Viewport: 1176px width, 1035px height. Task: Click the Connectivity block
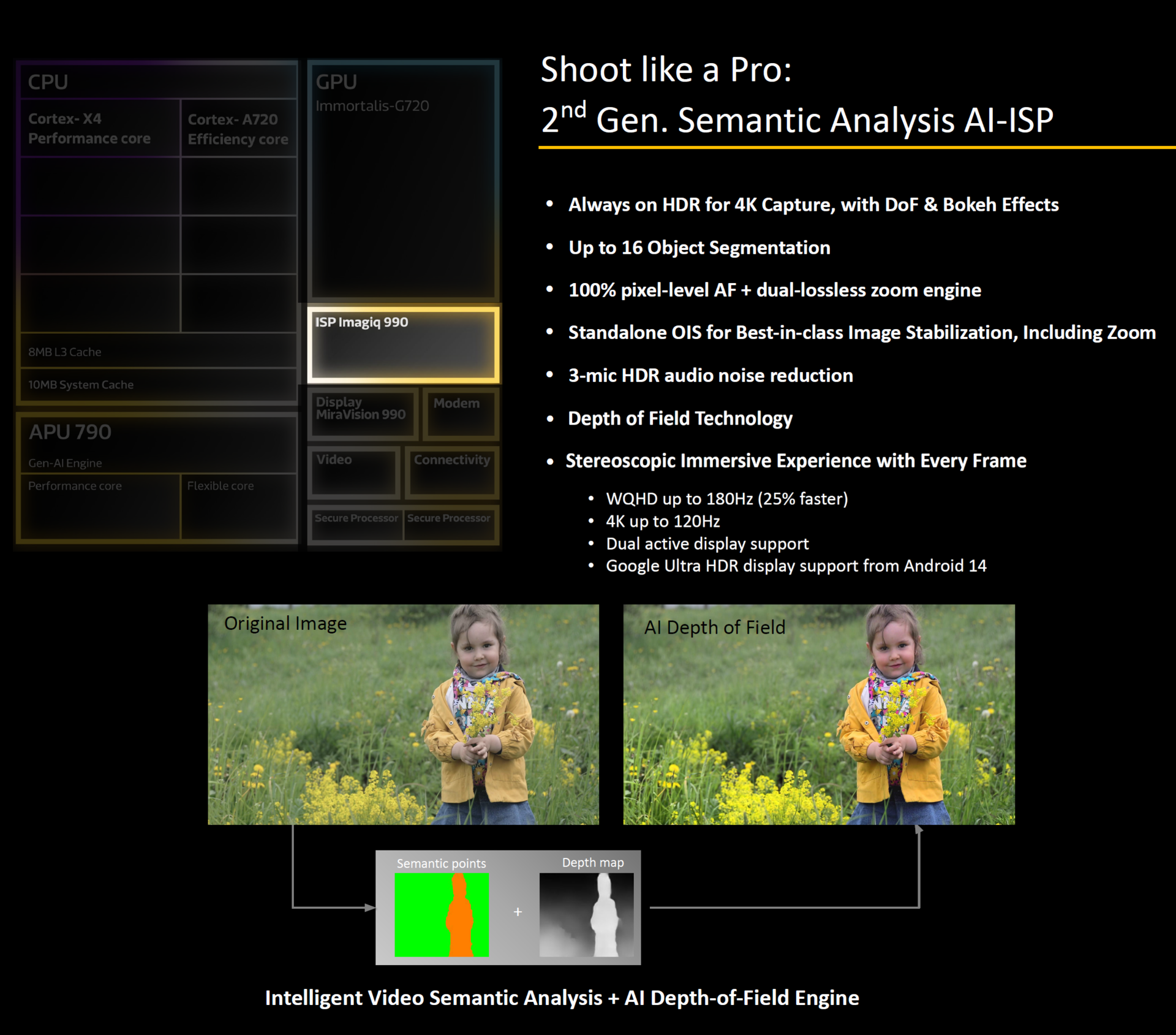[451, 472]
